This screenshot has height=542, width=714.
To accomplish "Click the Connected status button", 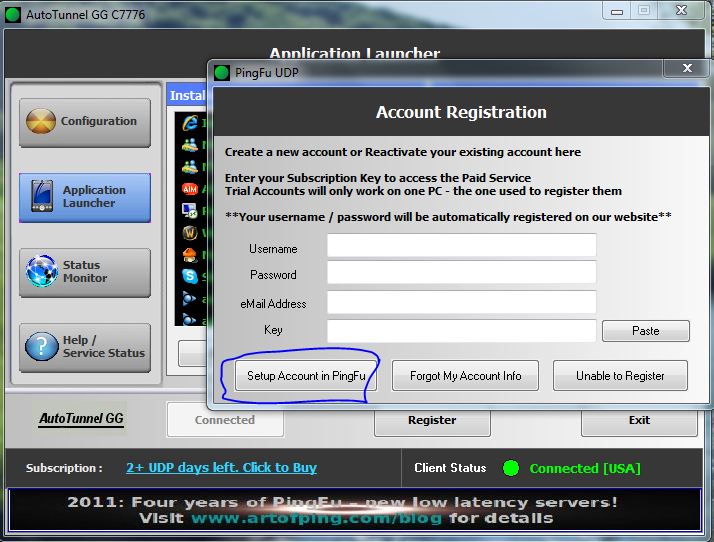I will coord(225,419).
